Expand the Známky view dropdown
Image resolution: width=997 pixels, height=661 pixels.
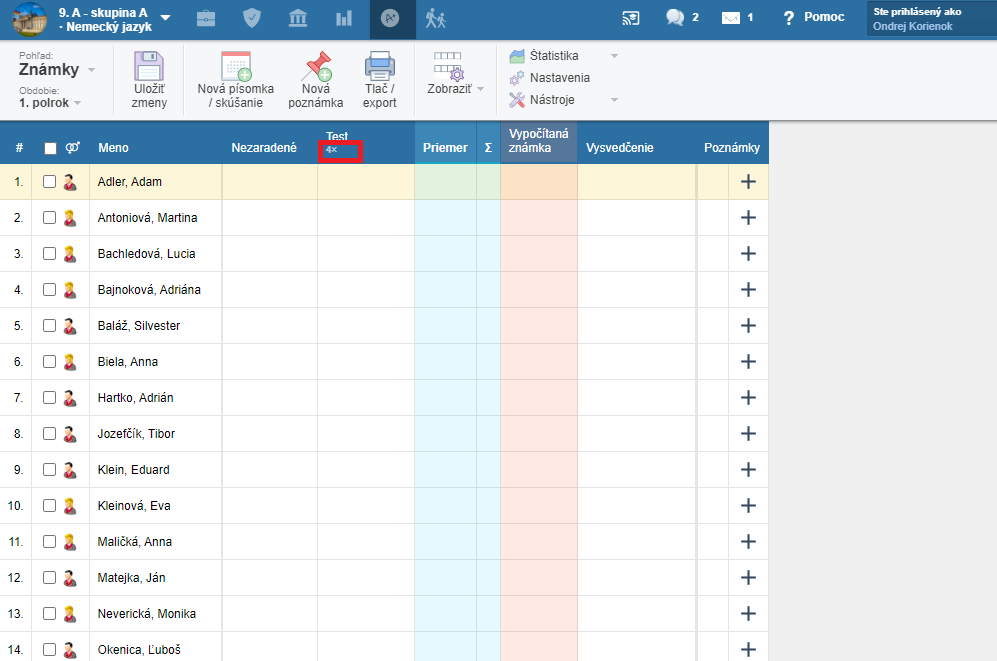[x=56, y=70]
